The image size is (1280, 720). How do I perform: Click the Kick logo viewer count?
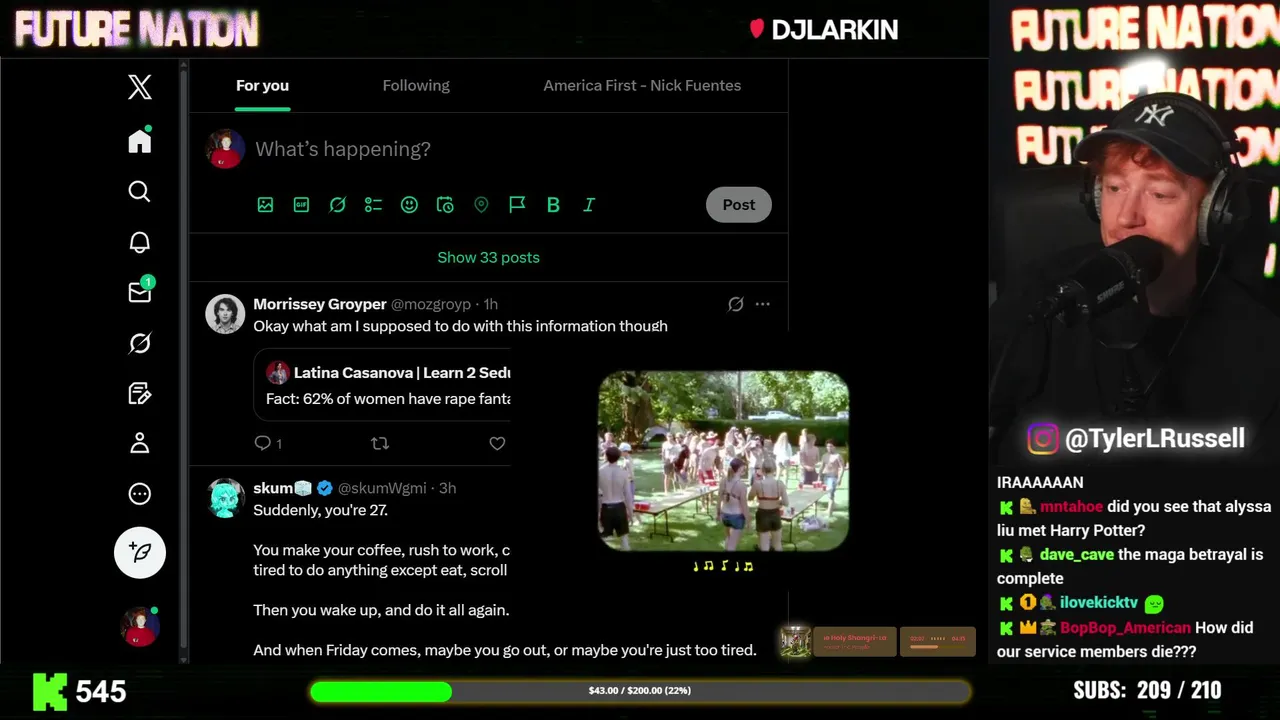pos(80,691)
